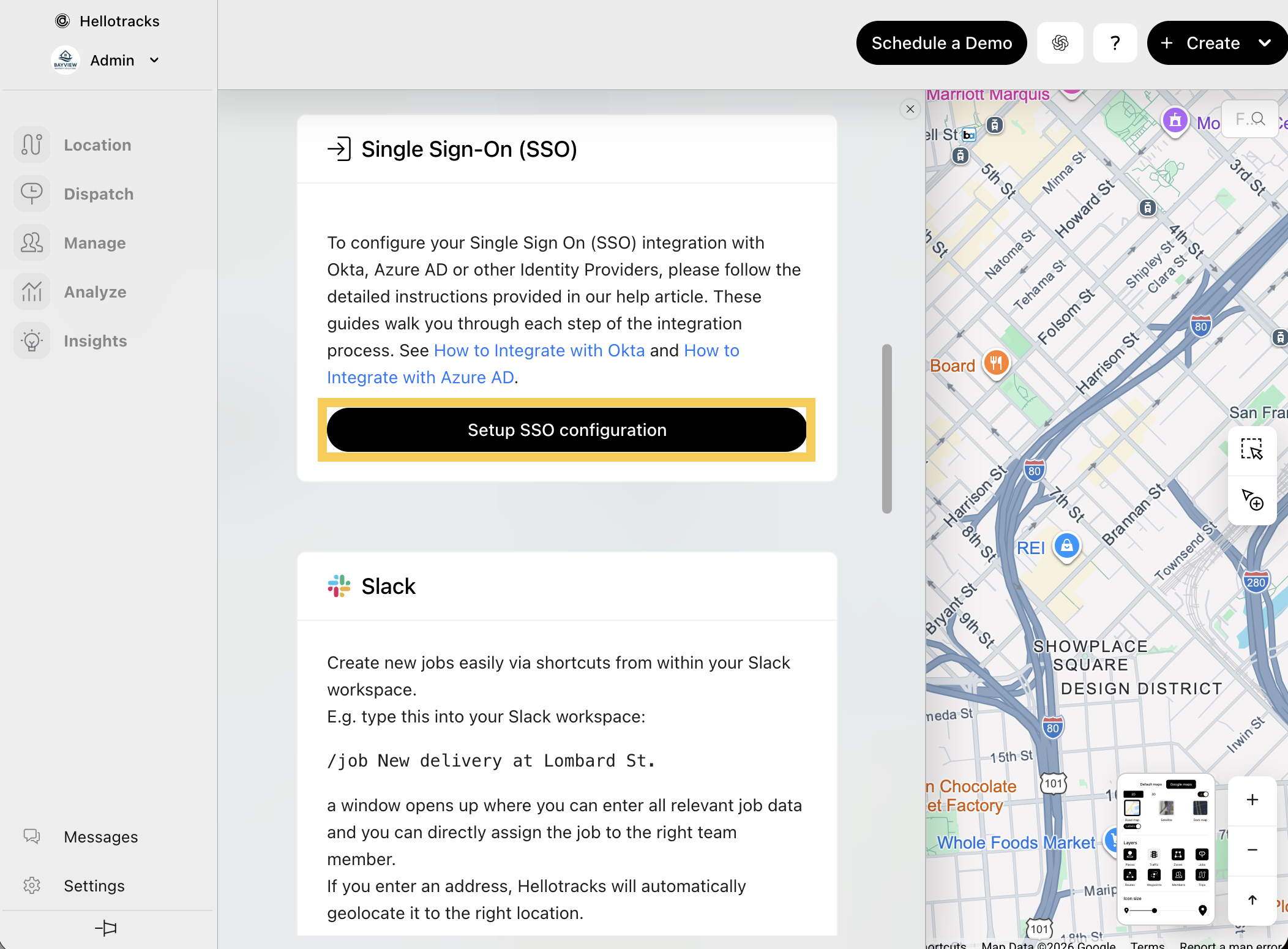The height and width of the screenshot is (949, 1288).
Task: Expand the map search field
Action: (1250, 119)
